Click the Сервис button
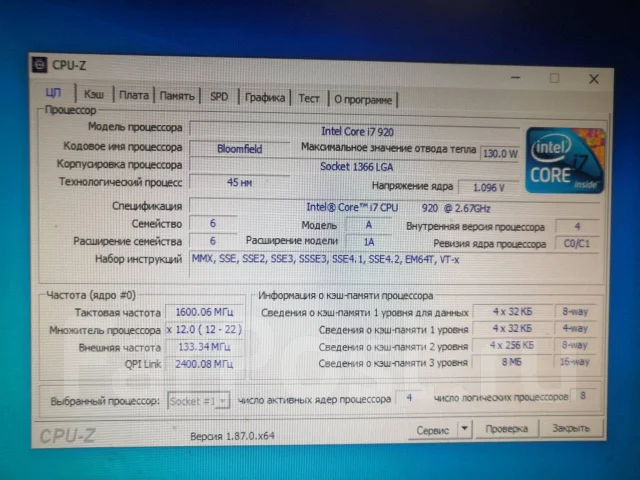The height and width of the screenshot is (480, 640). pyautogui.click(x=433, y=430)
